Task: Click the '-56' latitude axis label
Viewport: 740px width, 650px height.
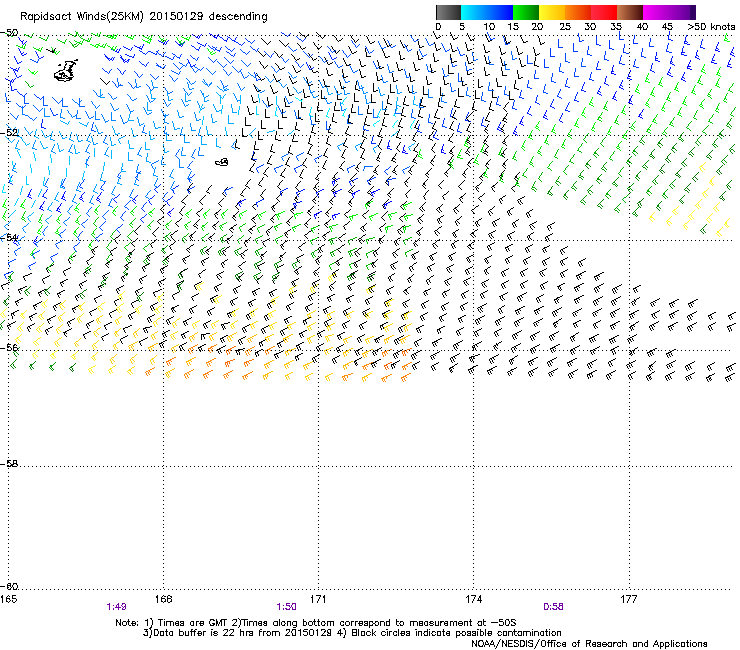Action: [x=9, y=347]
